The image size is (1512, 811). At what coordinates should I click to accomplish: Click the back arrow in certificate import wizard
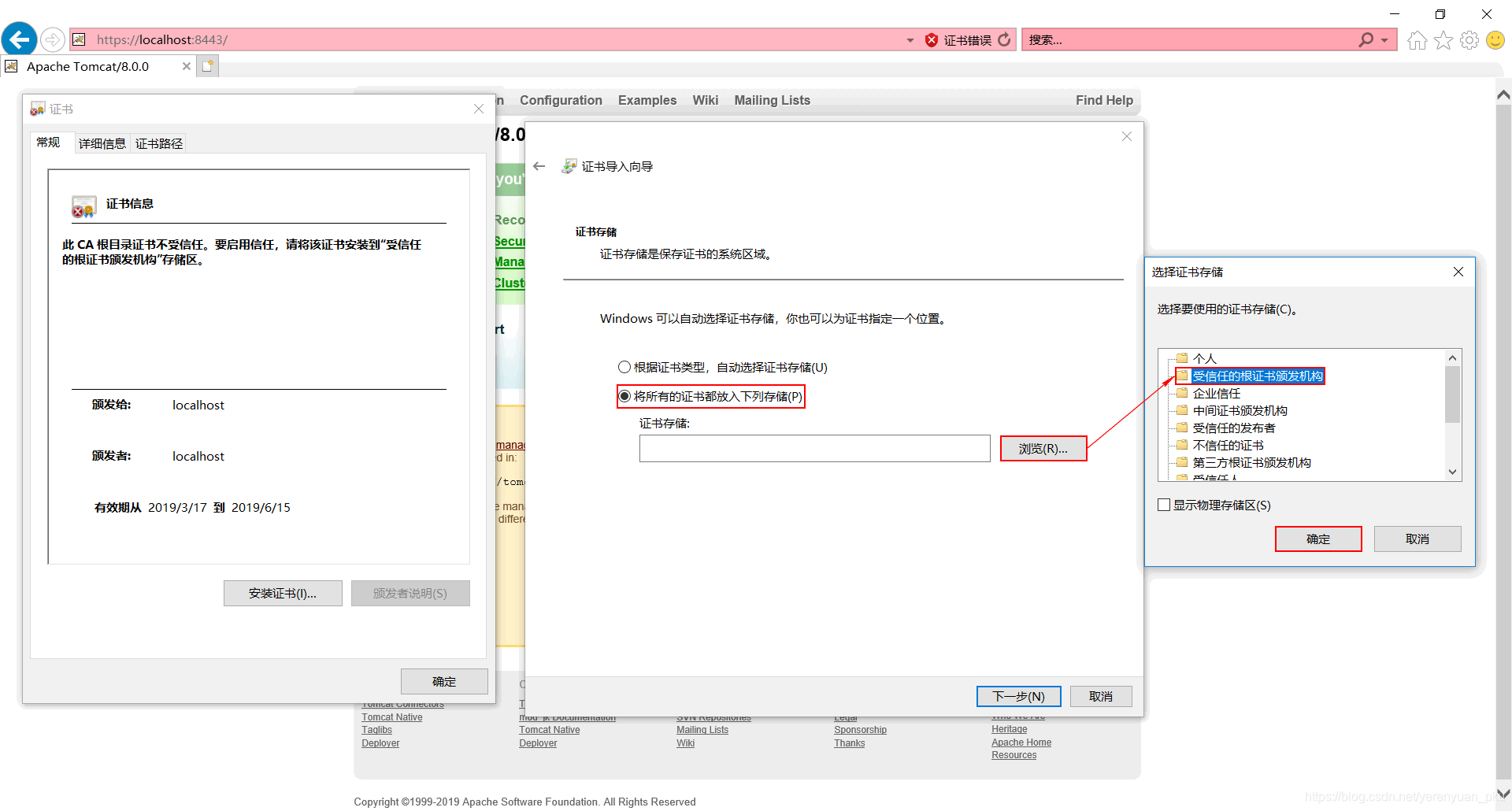coord(539,166)
